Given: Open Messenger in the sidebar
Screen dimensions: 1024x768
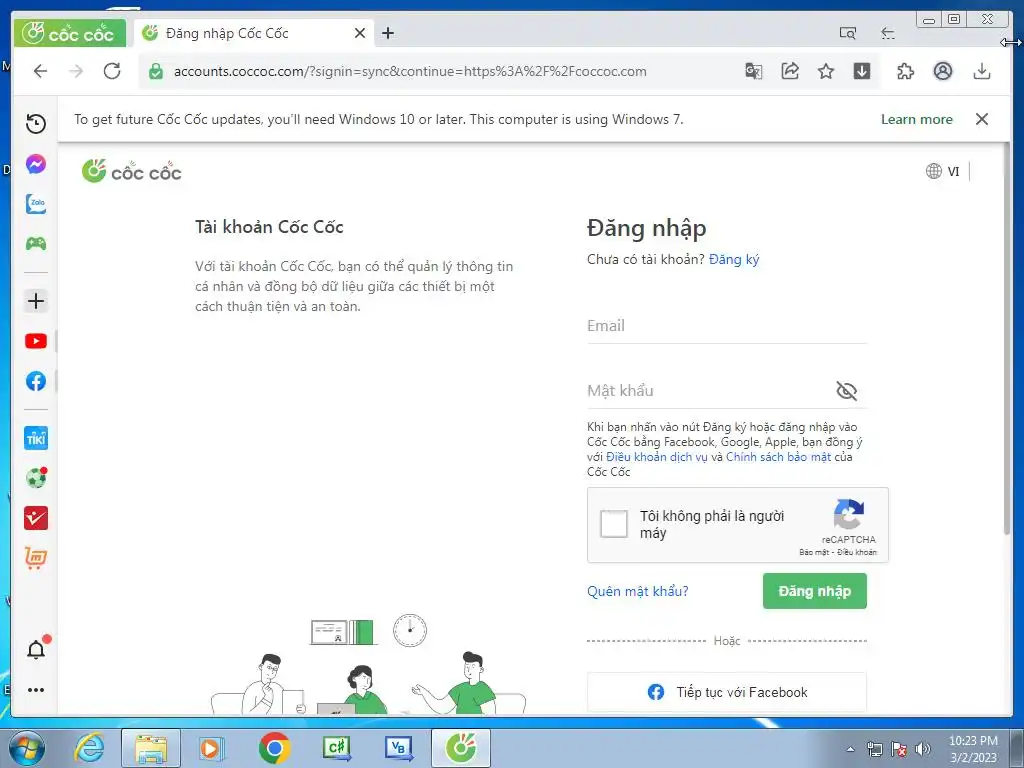Looking at the screenshot, I should tap(36, 164).
